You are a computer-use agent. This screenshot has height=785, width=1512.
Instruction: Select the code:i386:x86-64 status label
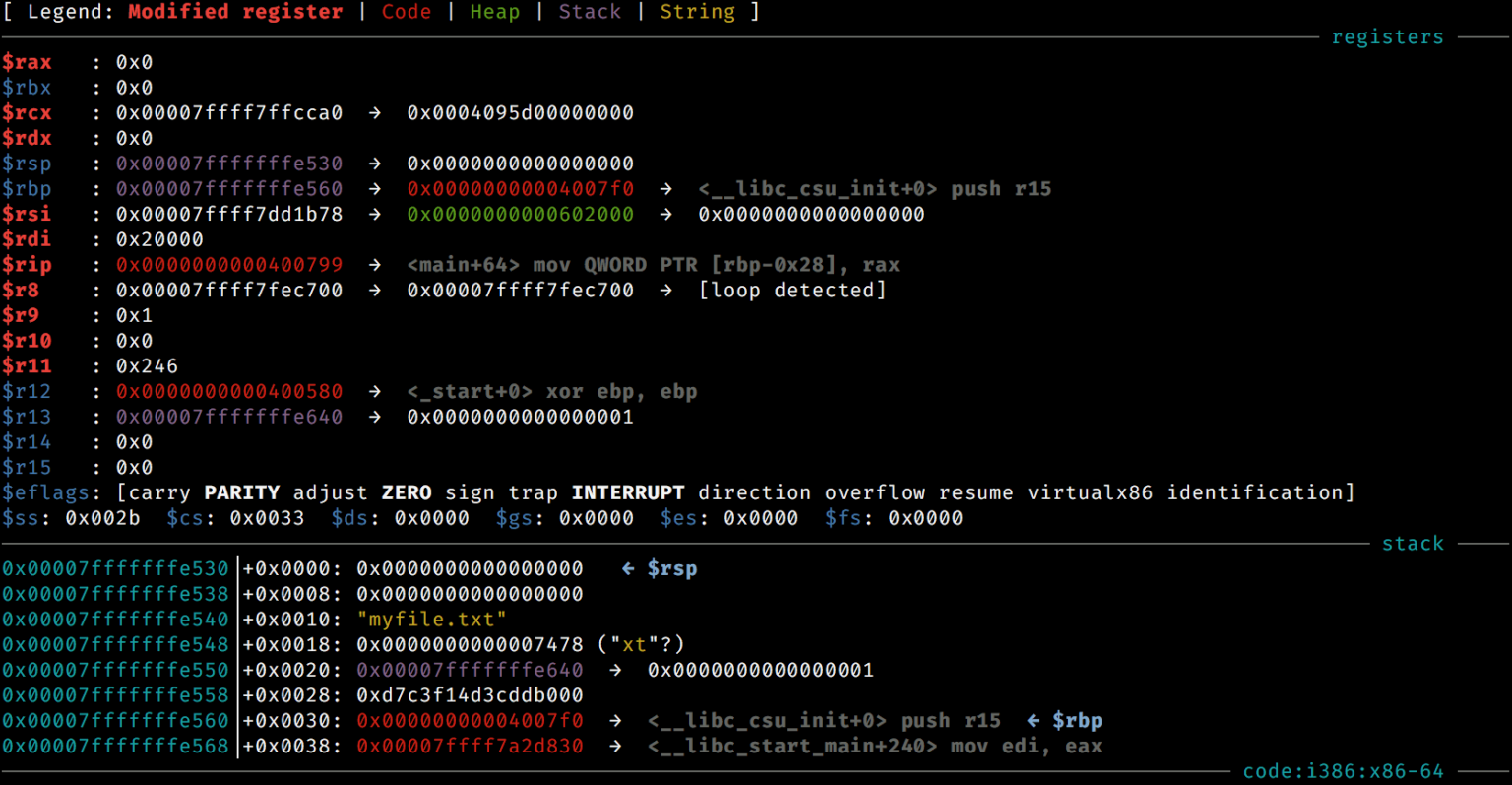click(x=1343, y=771)
